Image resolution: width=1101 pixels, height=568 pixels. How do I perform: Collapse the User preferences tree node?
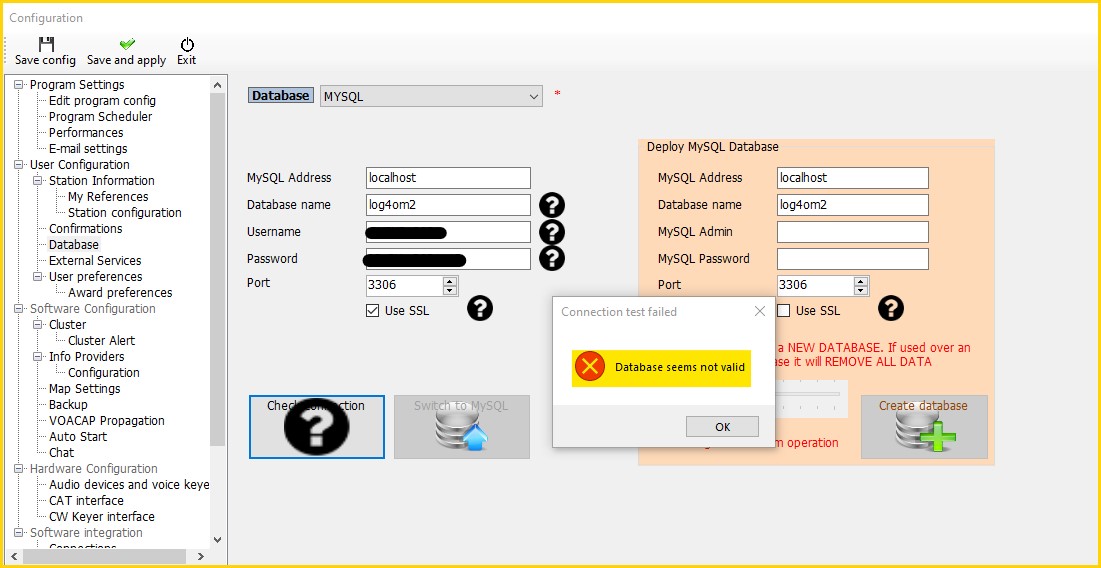point(38,277)
